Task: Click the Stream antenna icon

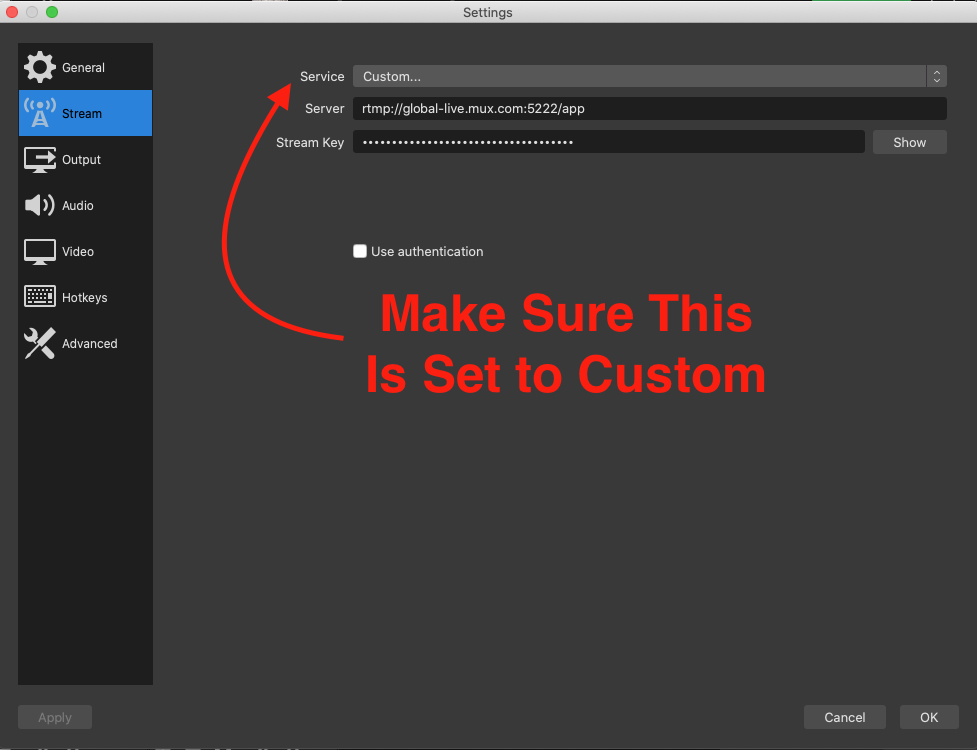Action: [40, 113]
